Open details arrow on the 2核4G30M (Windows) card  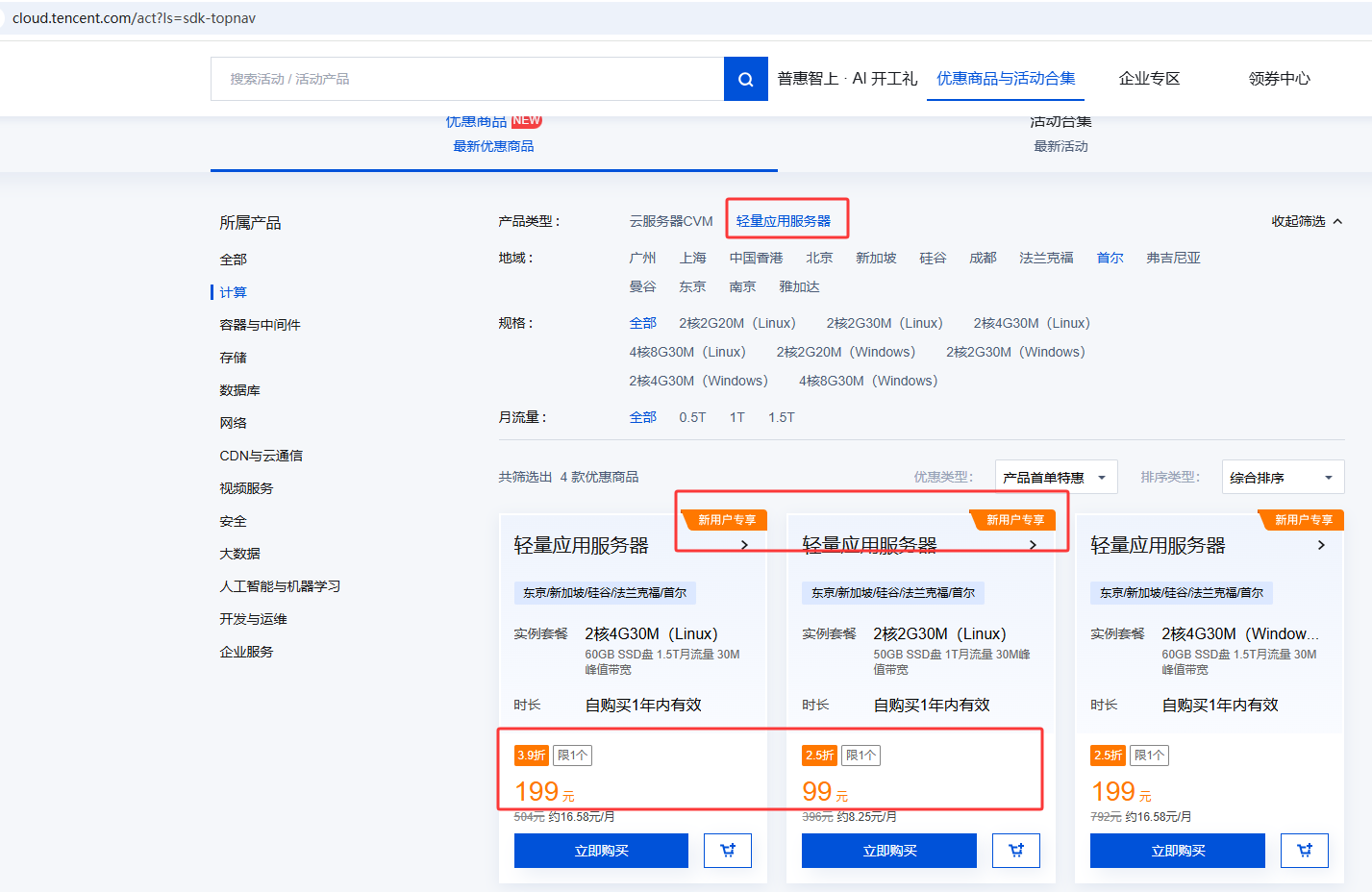pyautogui.click(x=1322, y=545)
